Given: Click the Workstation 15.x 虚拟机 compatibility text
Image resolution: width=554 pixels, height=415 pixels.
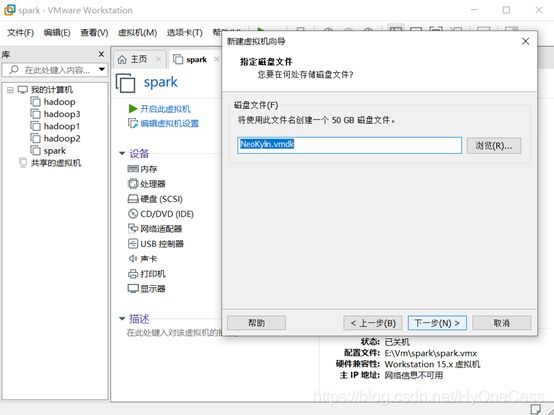Looking at the screenshot, I should coord(432,364).
